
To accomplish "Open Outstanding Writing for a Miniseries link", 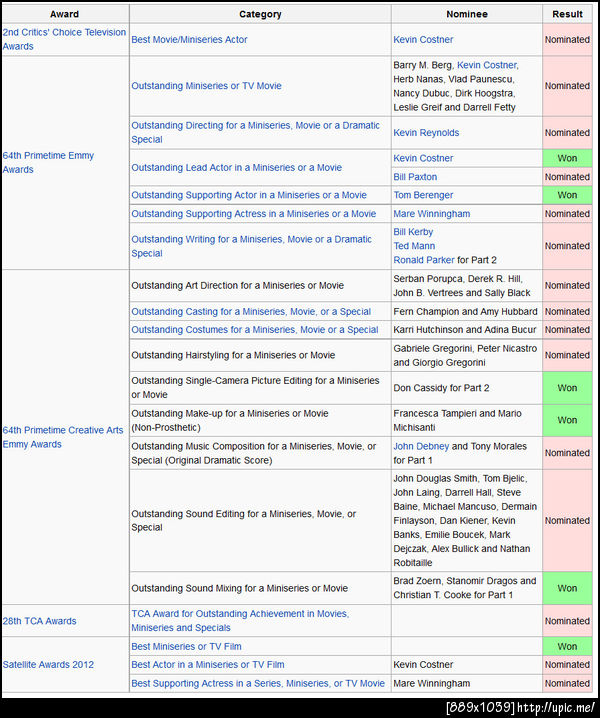I will [251, 246].
